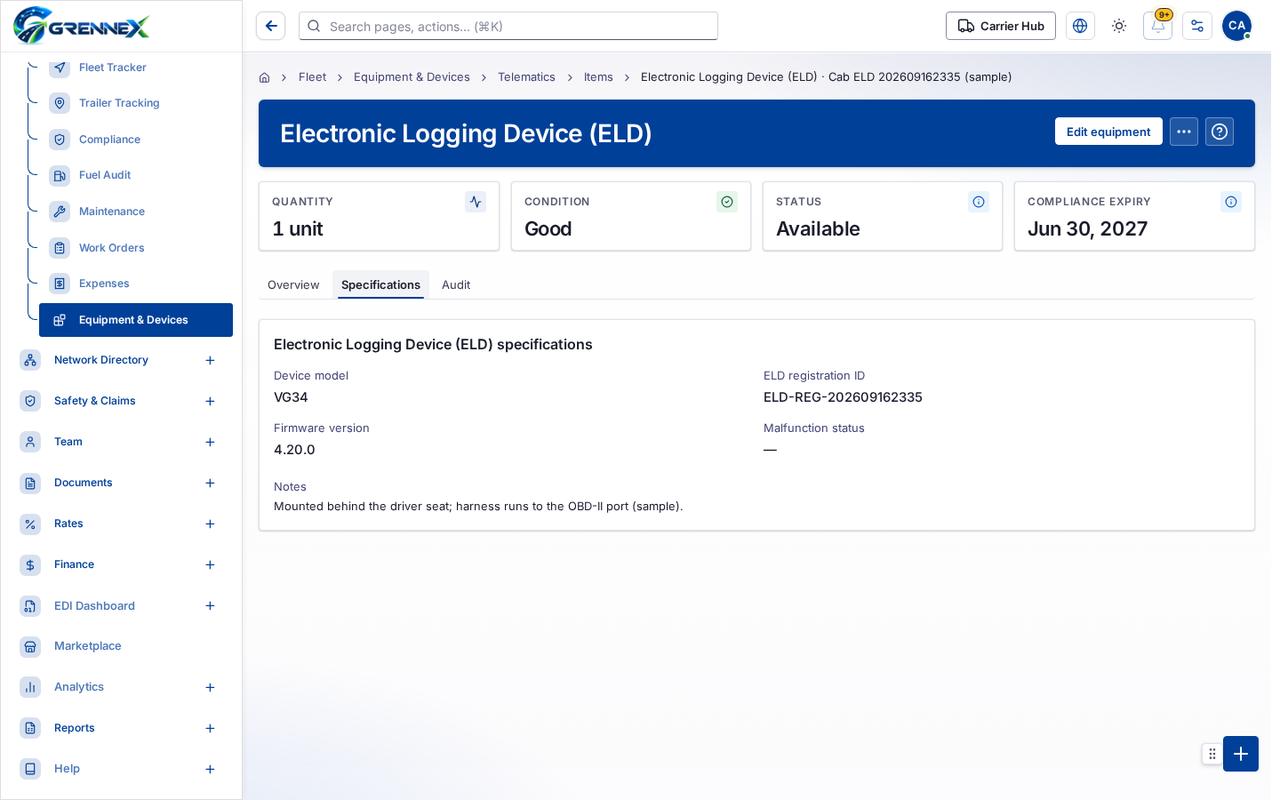Click the drag handle beside plus button

(1212, 754)
